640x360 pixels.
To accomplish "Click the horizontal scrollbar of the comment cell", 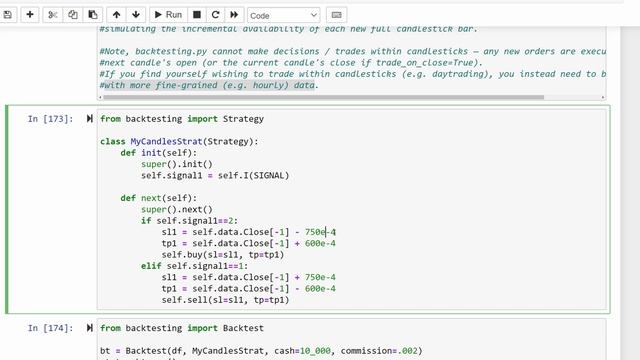I will tap(323, 97).
